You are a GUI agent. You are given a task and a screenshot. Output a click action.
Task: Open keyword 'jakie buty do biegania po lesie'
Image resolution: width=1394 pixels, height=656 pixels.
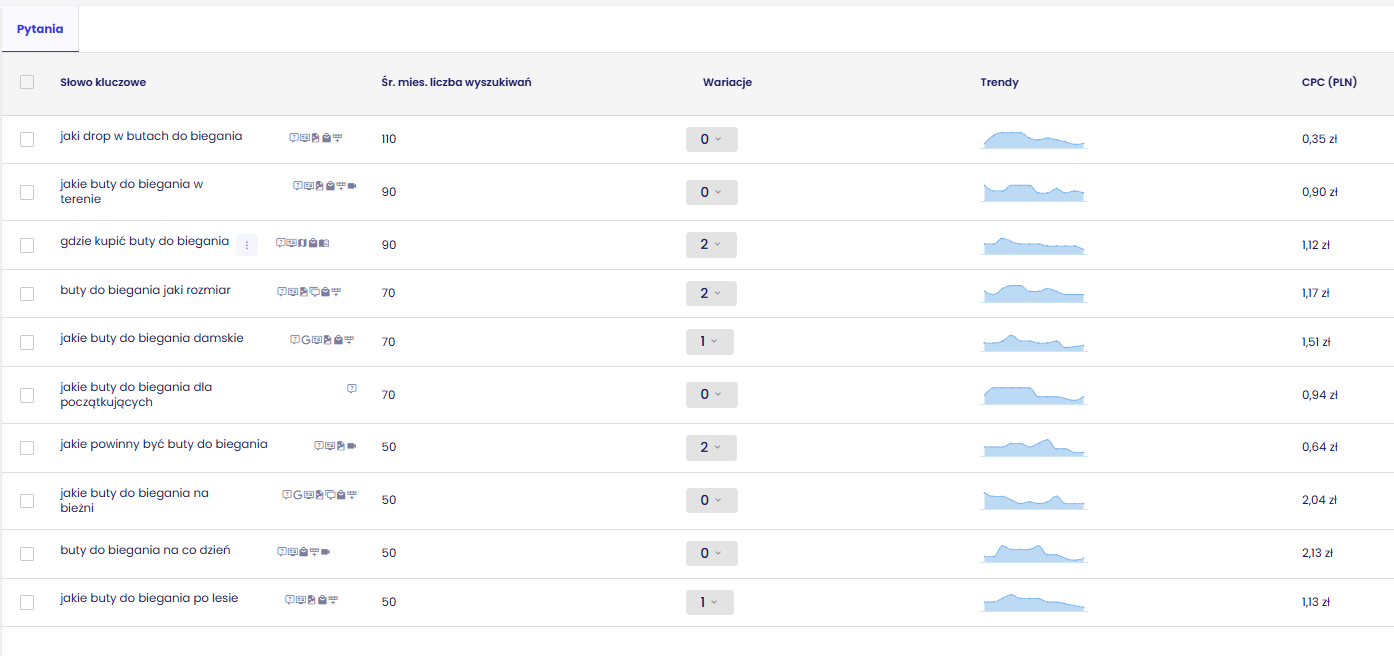149,599
